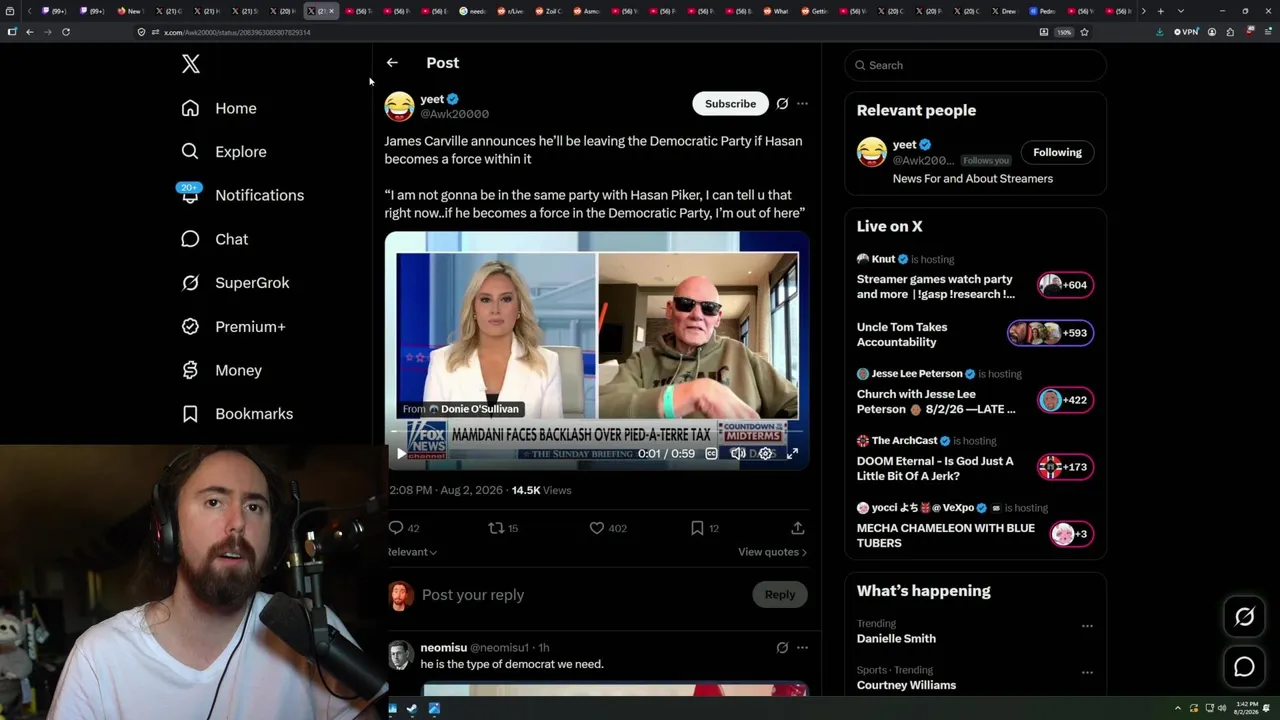
Task: Reload the page in the browser
Action: coord(66,32)
